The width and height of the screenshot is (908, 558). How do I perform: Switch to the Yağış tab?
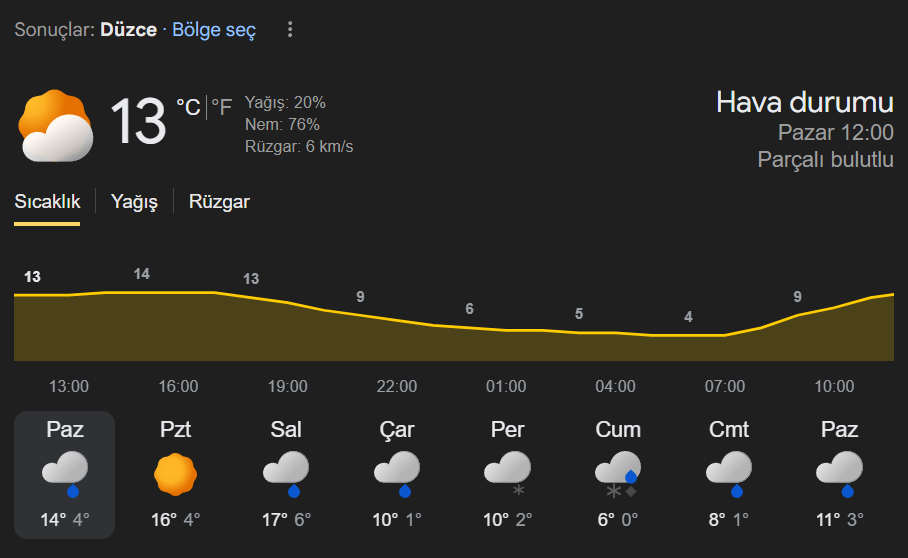tap(135, 202)
